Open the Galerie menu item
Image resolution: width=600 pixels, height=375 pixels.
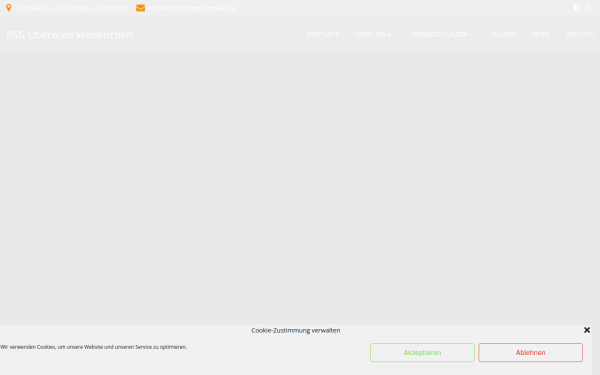tap(504, 34)
